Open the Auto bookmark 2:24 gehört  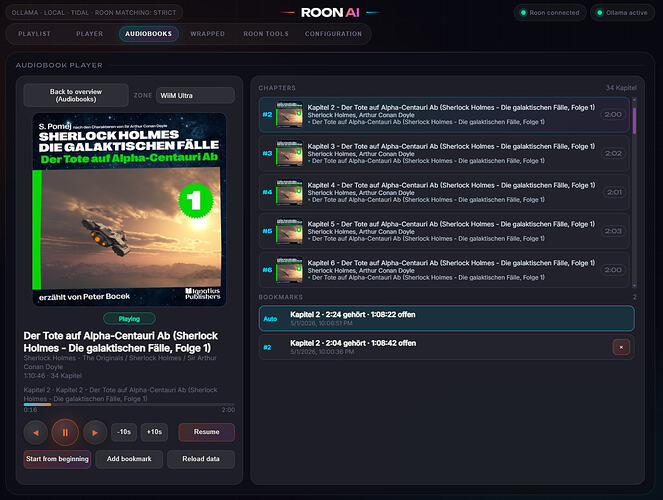(x=447, y=318)
